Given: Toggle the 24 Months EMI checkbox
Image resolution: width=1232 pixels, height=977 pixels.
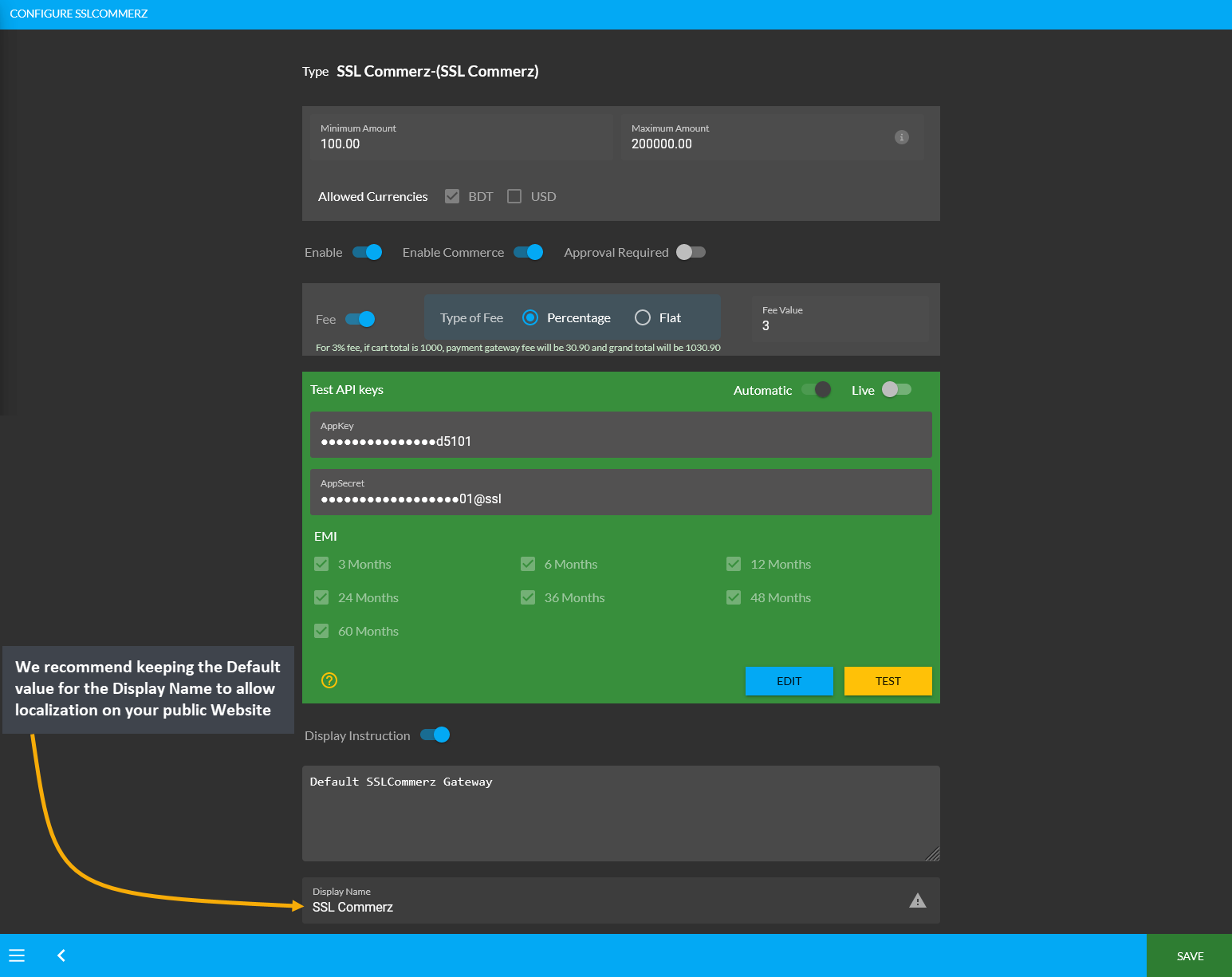Looking at the screenshot, I should pos(321,597).
